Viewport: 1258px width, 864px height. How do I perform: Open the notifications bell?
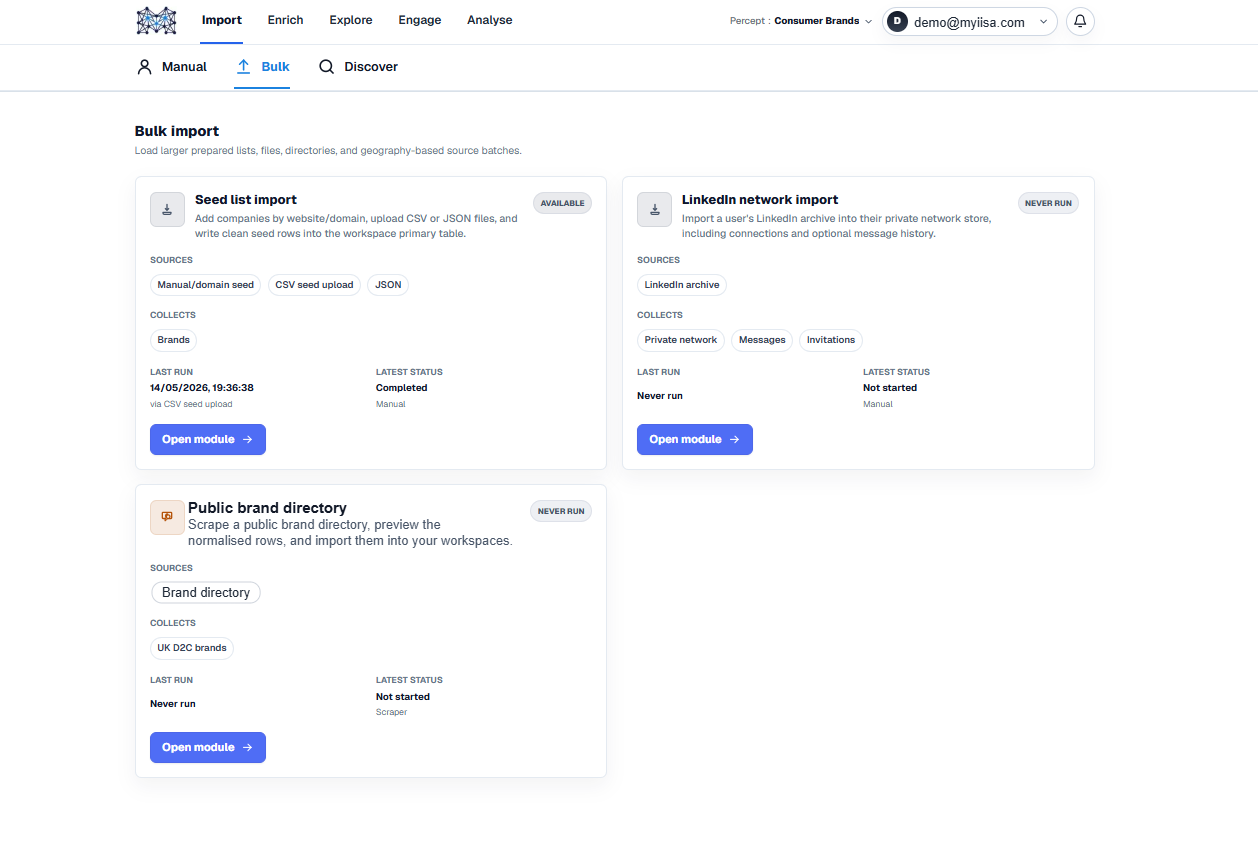pos(1080,21)
